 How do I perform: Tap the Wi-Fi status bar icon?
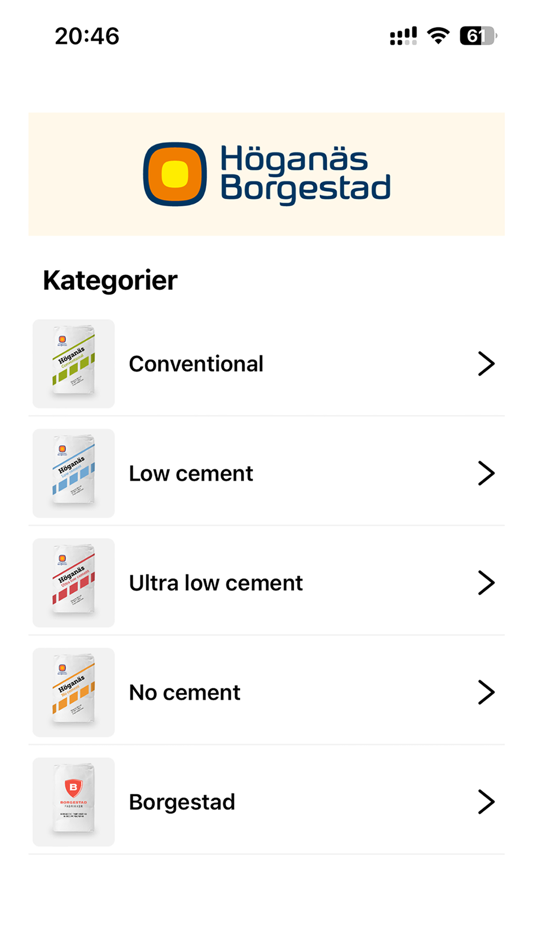point(437,36)
